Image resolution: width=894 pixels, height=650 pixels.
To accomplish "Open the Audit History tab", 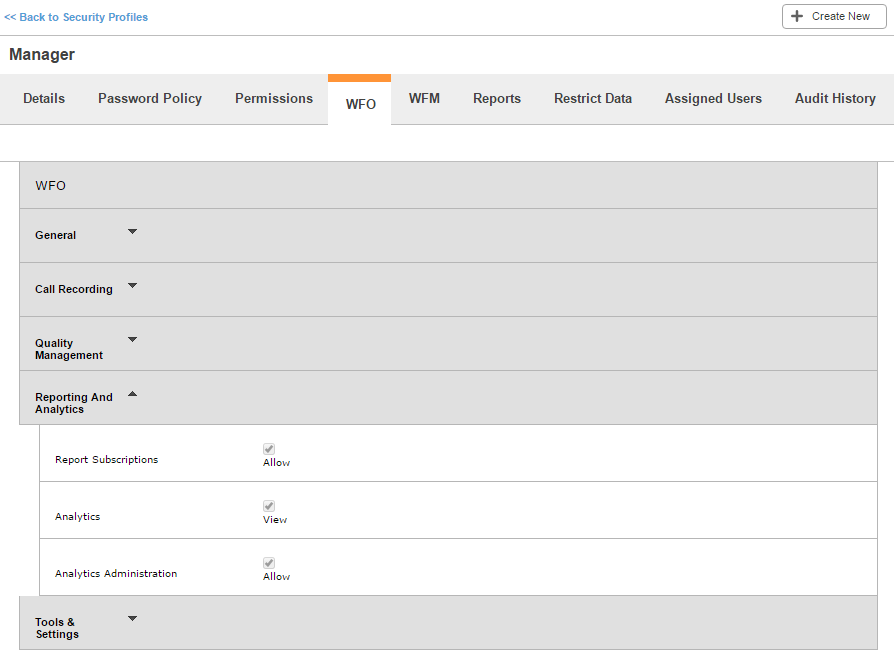I will coord(835,99).
